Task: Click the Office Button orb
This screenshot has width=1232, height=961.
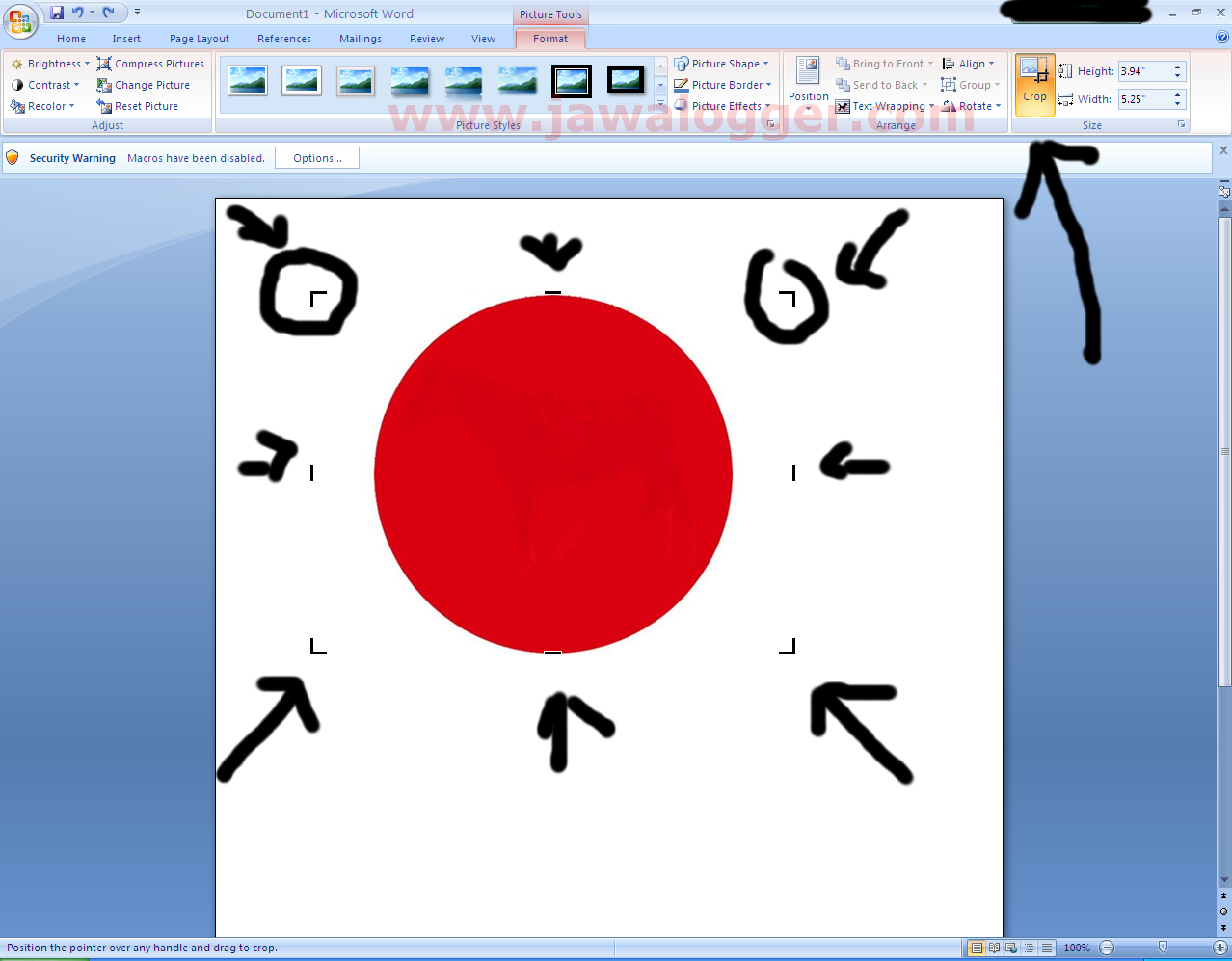Action: point(19,19)
